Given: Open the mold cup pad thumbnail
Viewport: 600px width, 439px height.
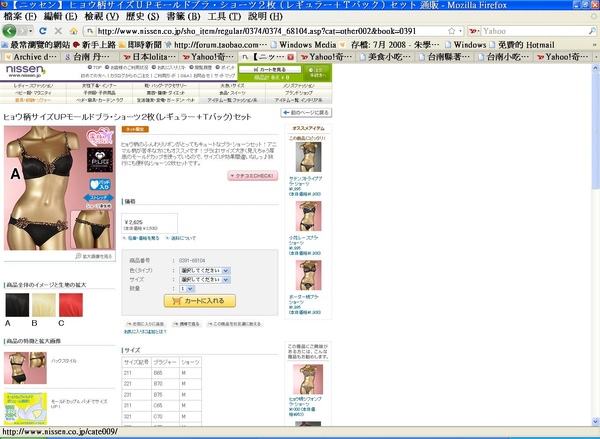Looking at the screenshot, I should pyautogui.click(x=25, y=409).
